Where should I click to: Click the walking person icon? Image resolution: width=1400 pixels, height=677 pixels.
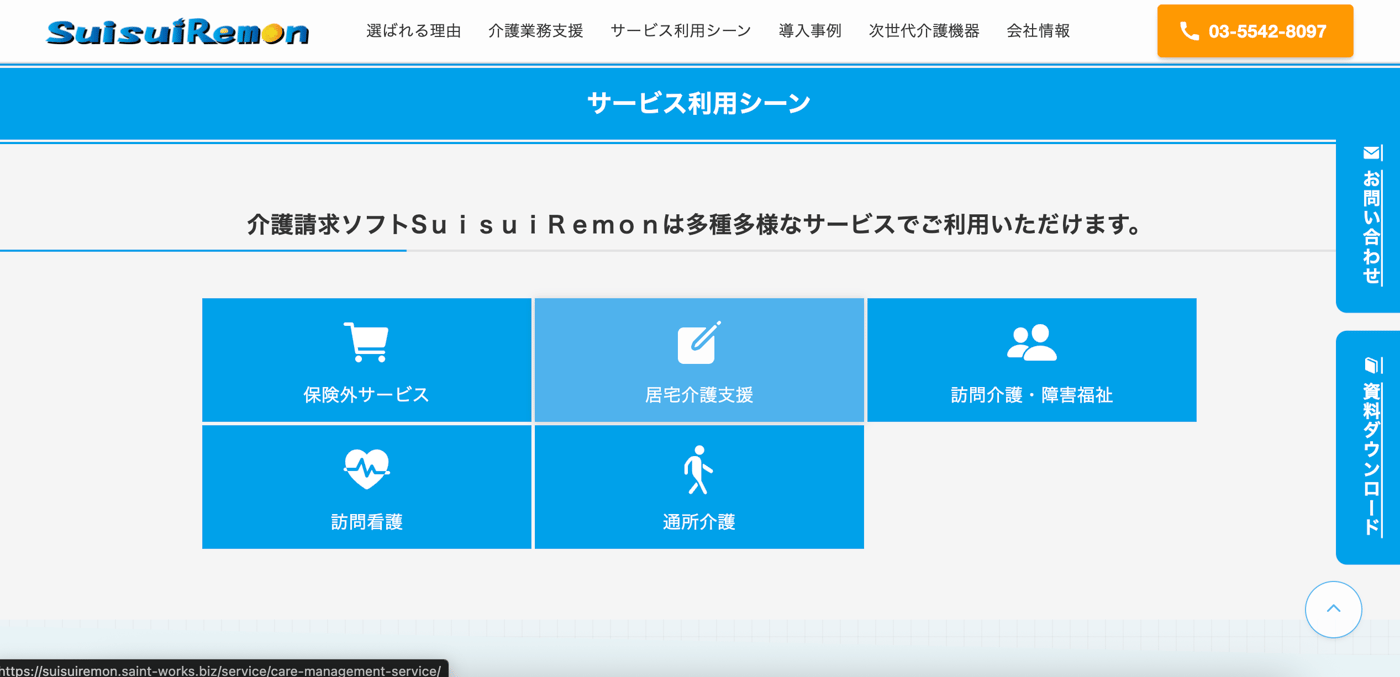coord(699,470)
